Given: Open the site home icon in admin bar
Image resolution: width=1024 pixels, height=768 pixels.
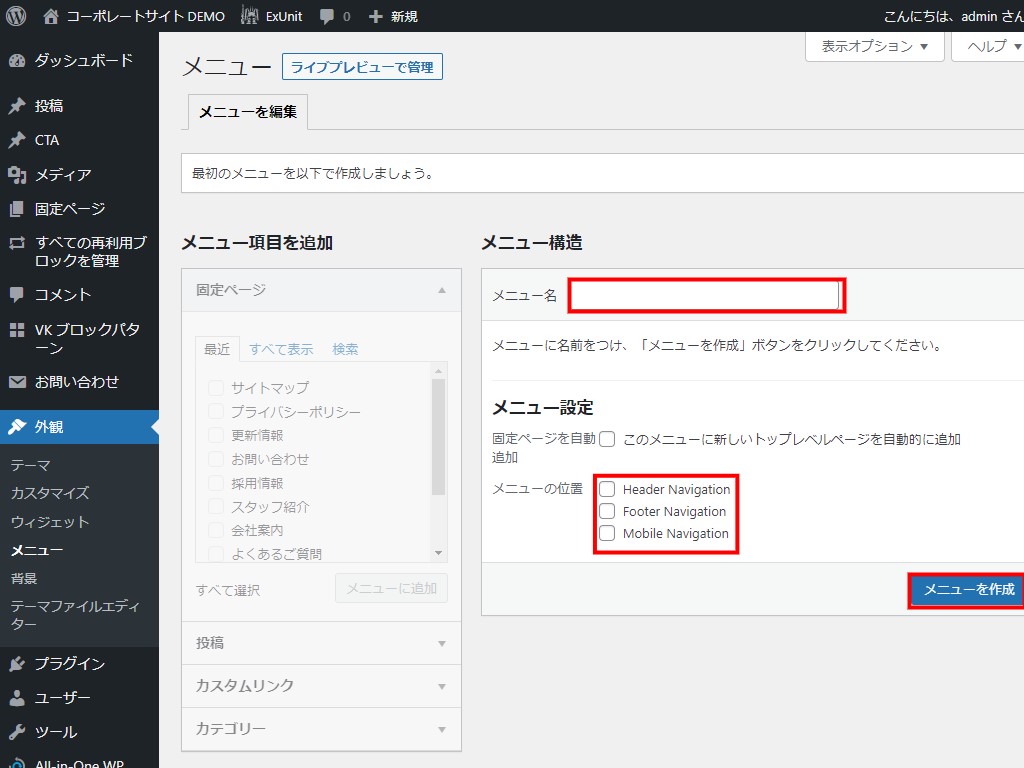Looking at the screenshot, I should click(x=52, y=16).
